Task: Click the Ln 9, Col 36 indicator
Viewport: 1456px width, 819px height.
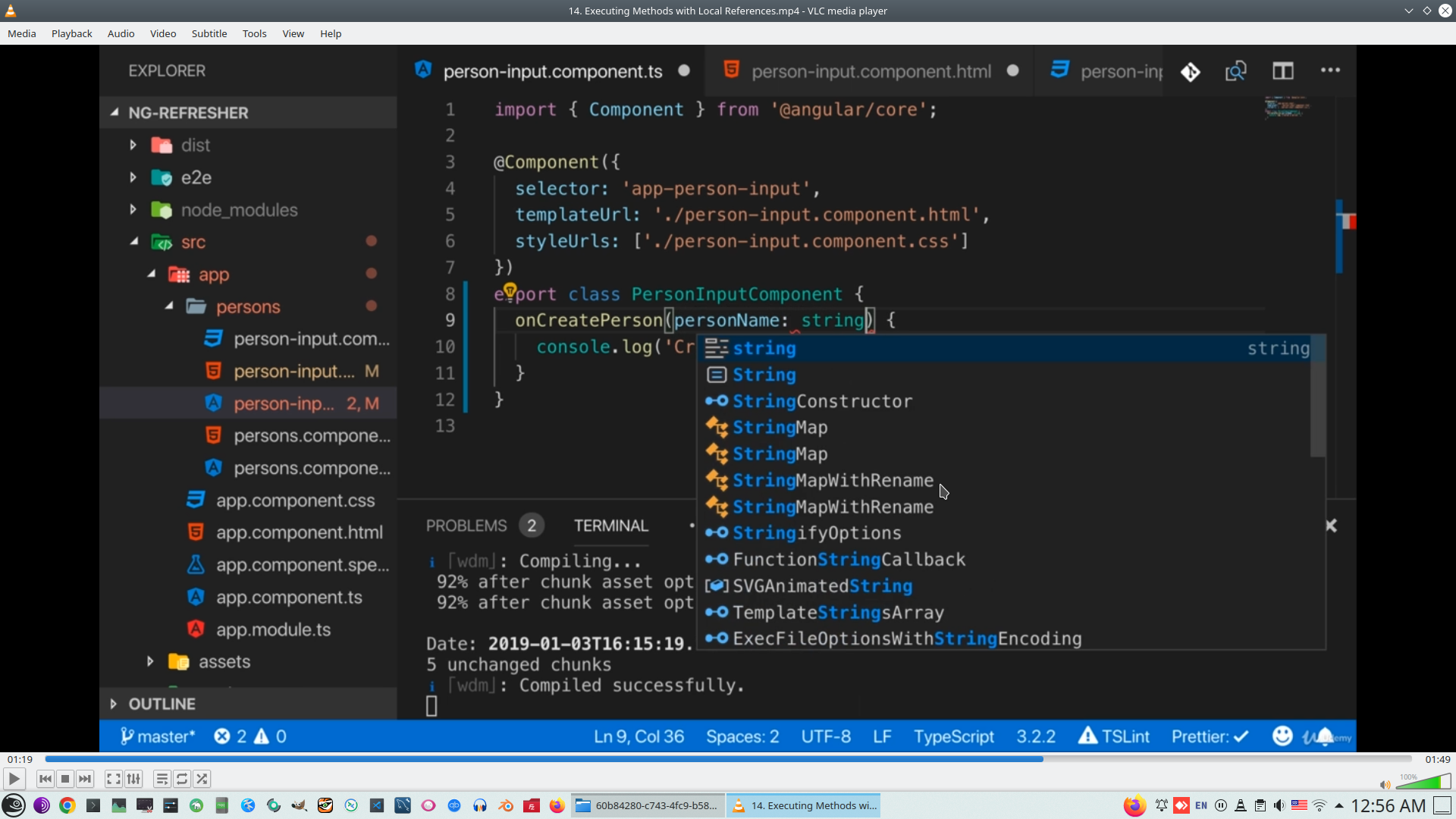Action: pos(638,736)
